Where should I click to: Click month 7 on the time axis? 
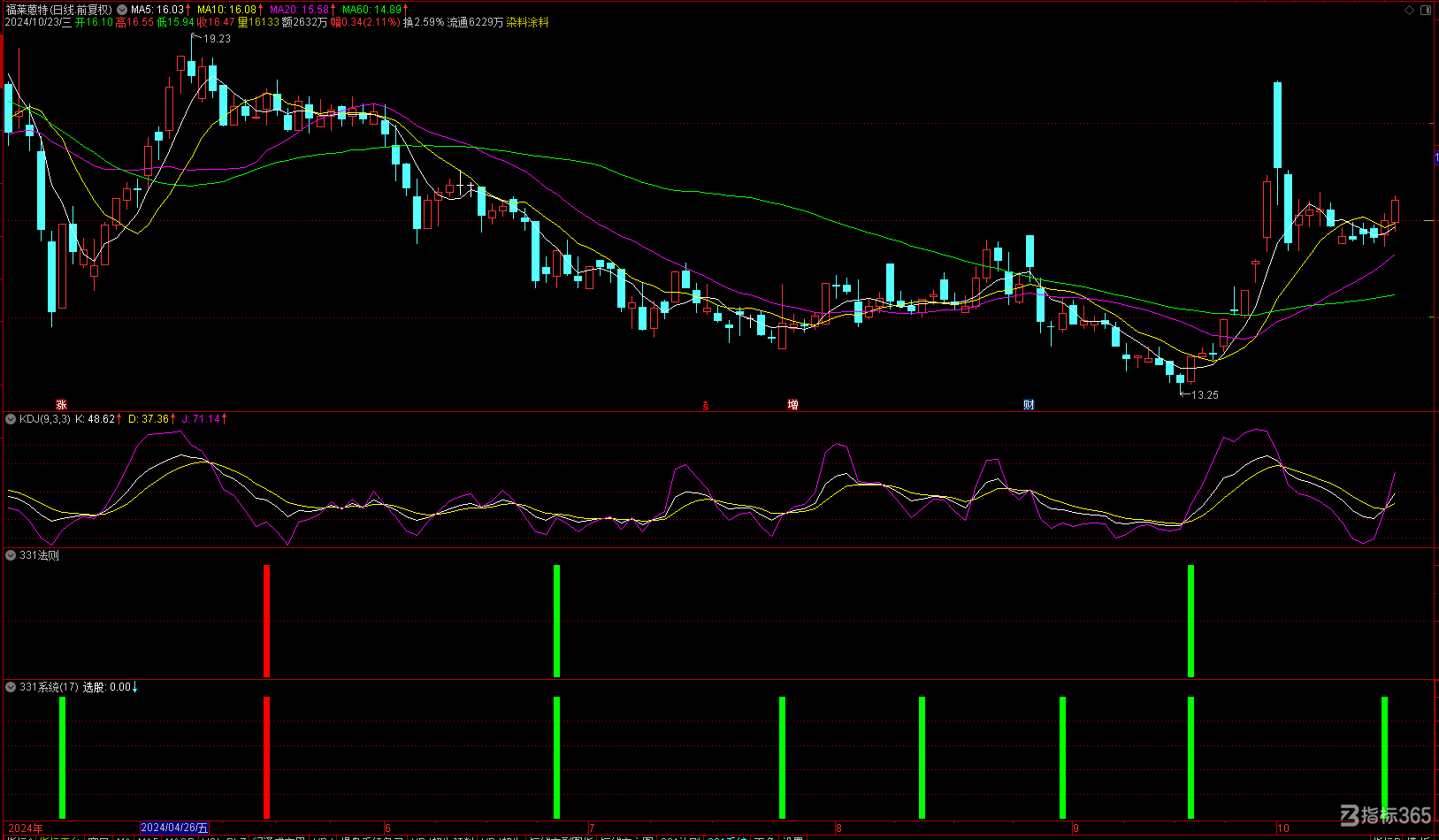(x=592, y=829)
